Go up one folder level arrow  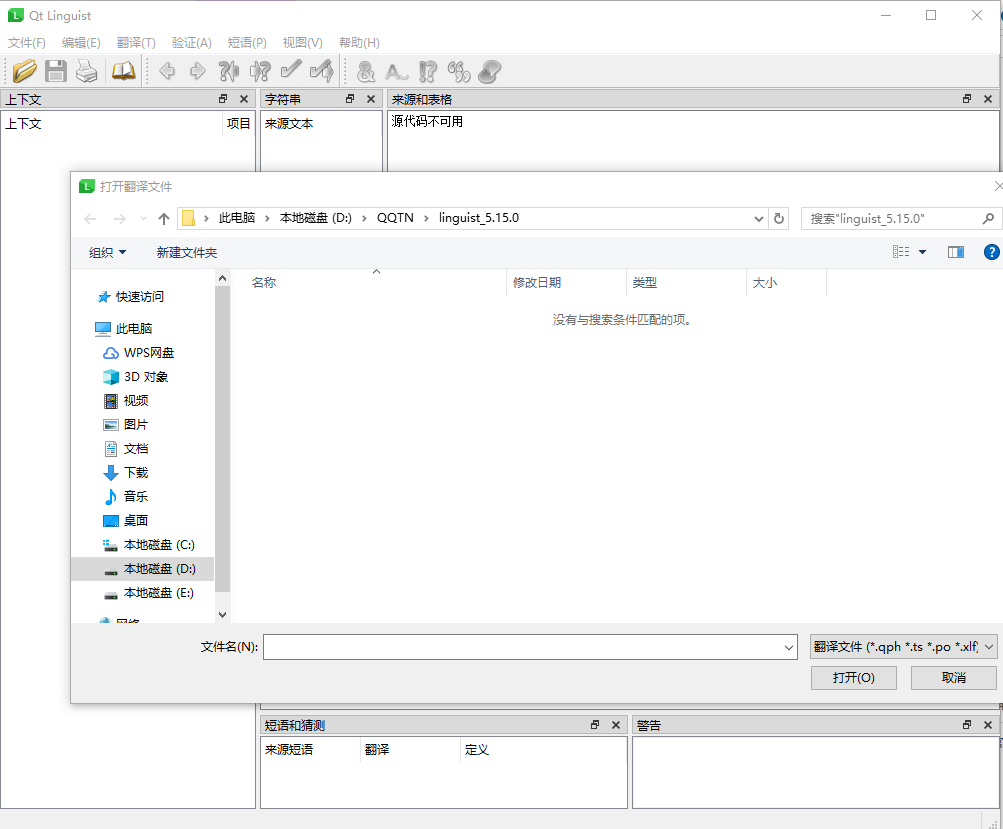164,219
